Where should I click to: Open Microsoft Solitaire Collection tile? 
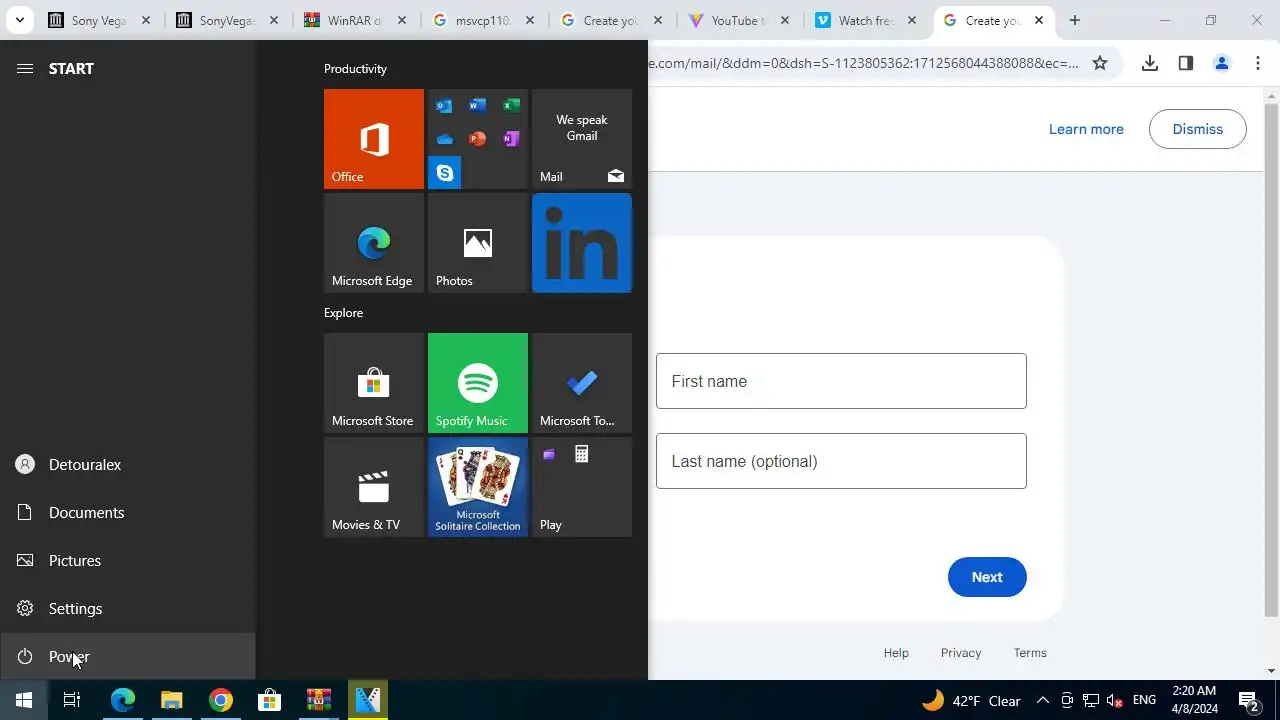coord(478,487)
